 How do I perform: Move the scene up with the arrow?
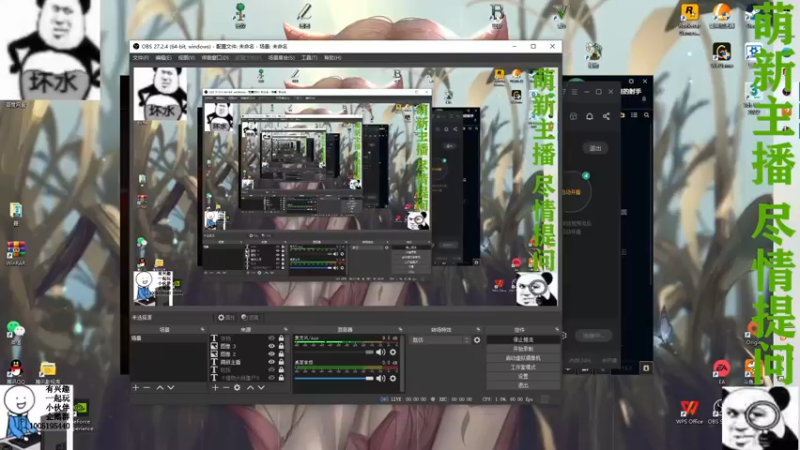point(160,388)
